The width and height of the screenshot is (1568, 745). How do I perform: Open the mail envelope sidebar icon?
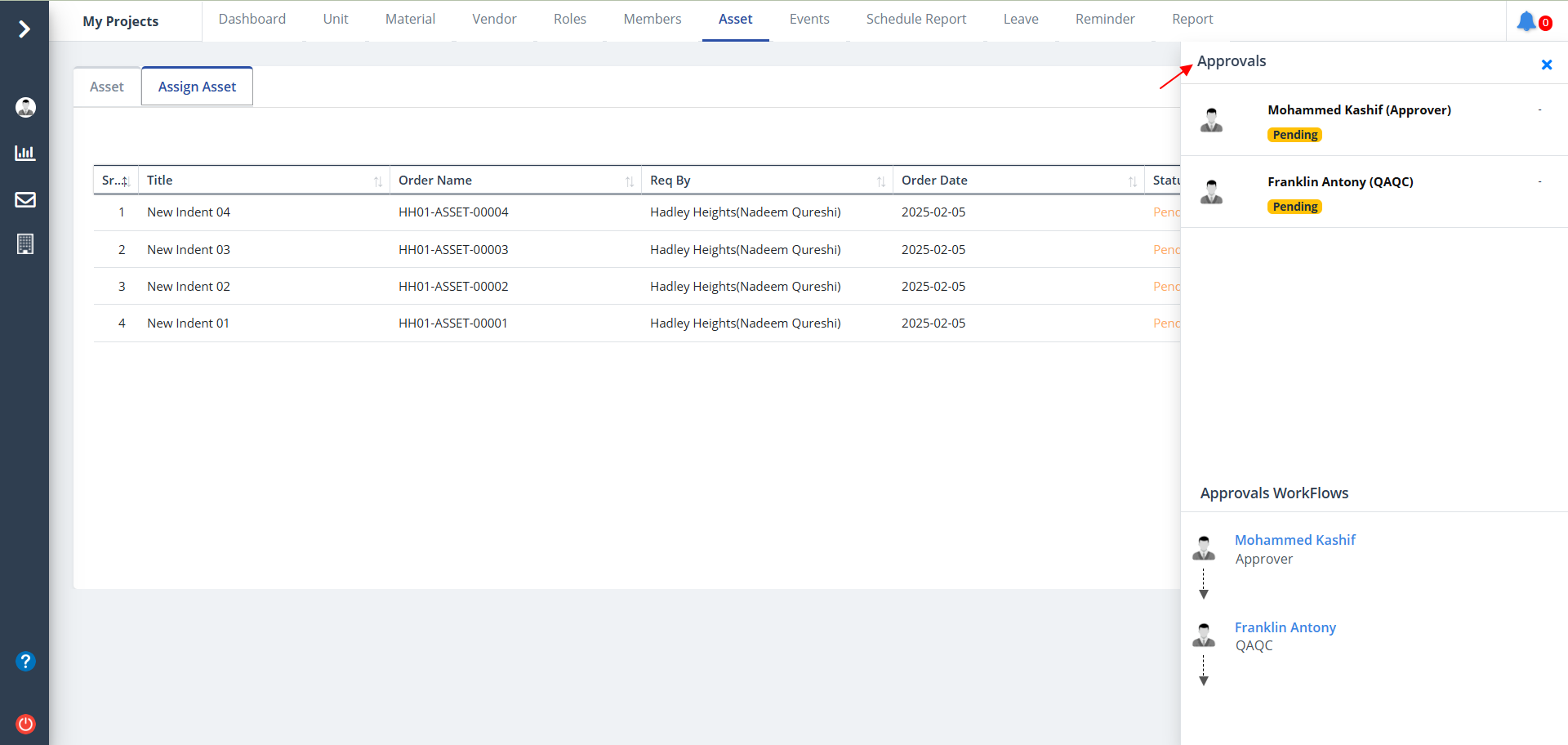tap(25, 199)
